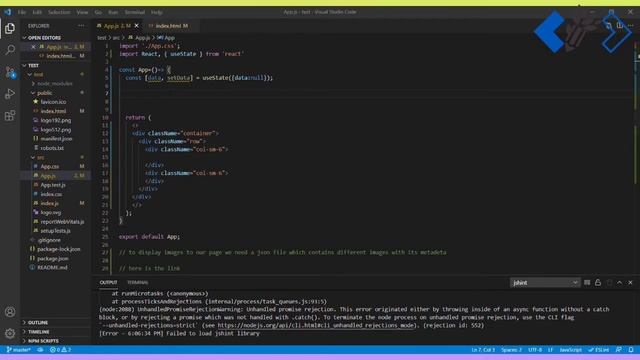The width and height of the screenshot is (640, 360).
Task: Open the Run and Debug view
Action: (10, 94)
